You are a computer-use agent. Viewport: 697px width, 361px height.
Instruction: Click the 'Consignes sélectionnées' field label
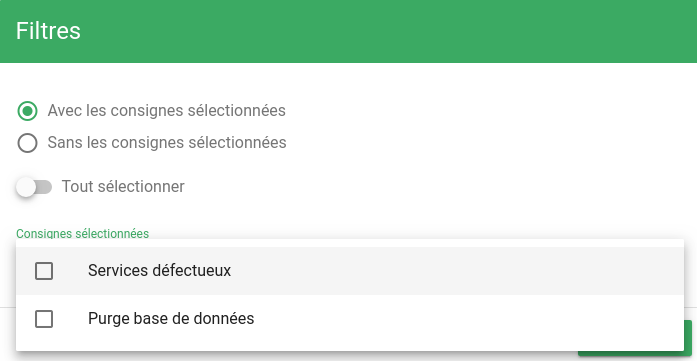pyautogui.click(x=83, y=233)
